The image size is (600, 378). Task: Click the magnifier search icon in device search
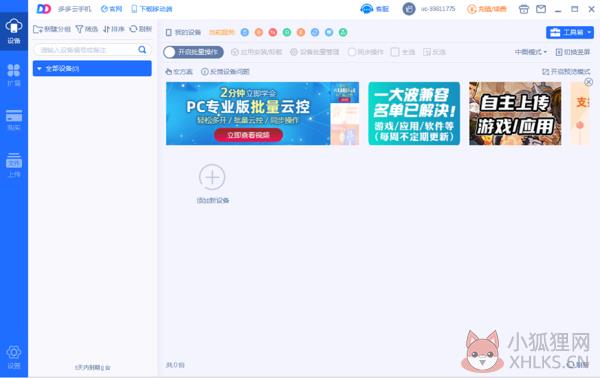coord(142,50)
